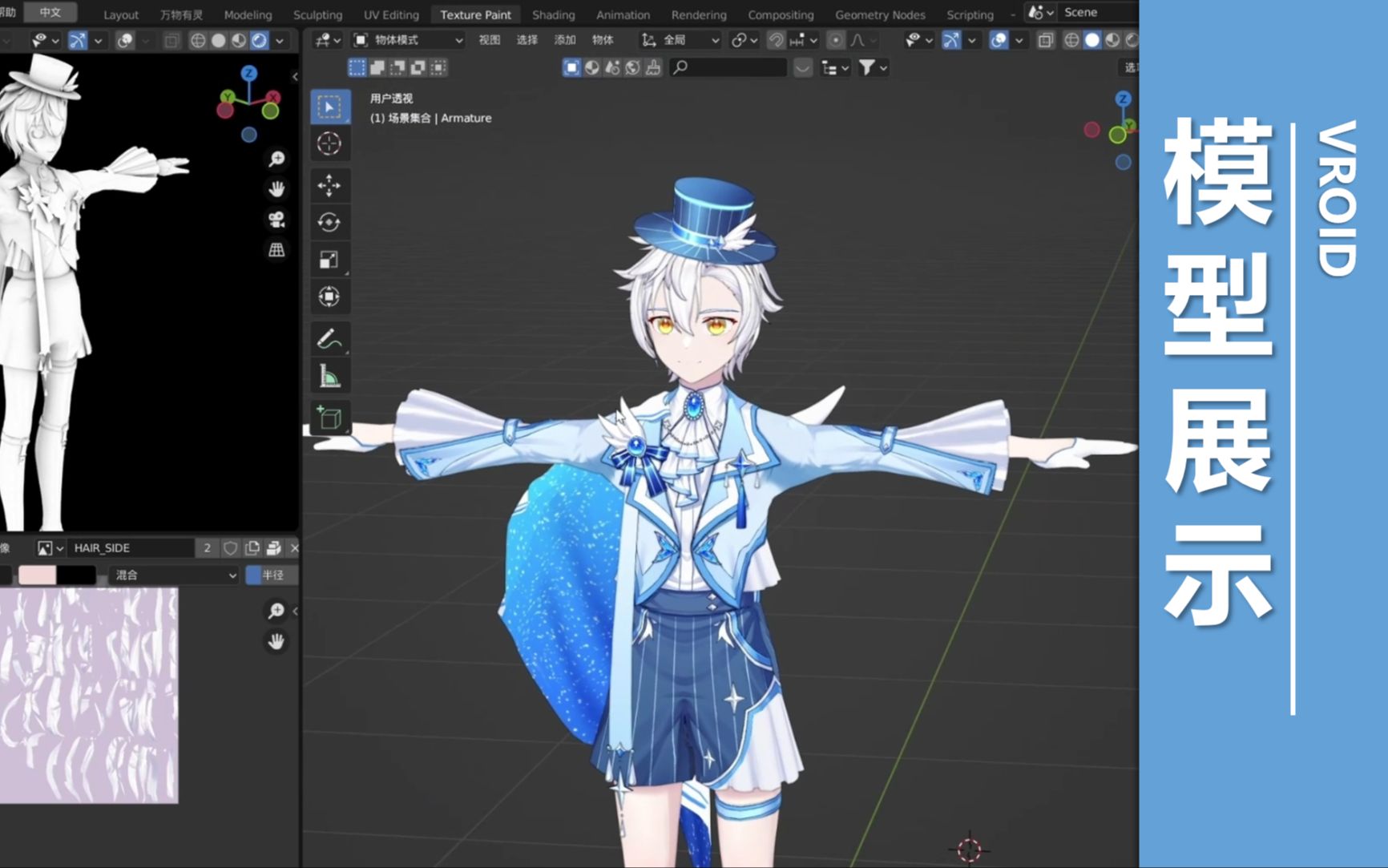This screenshot has height=868, width=1388.
Task: Select the Move tool
Action: click(329, 186)
